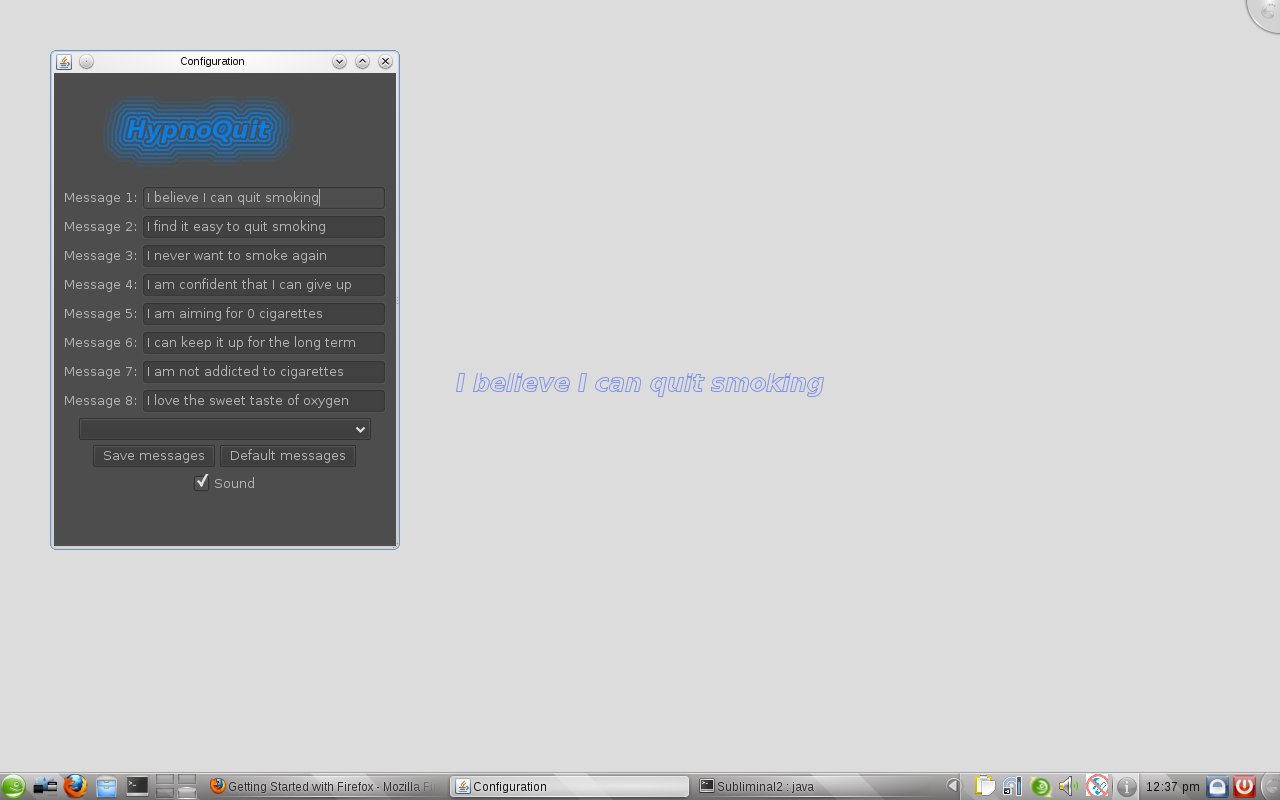Maximize the Configuration window

[362, 62]
